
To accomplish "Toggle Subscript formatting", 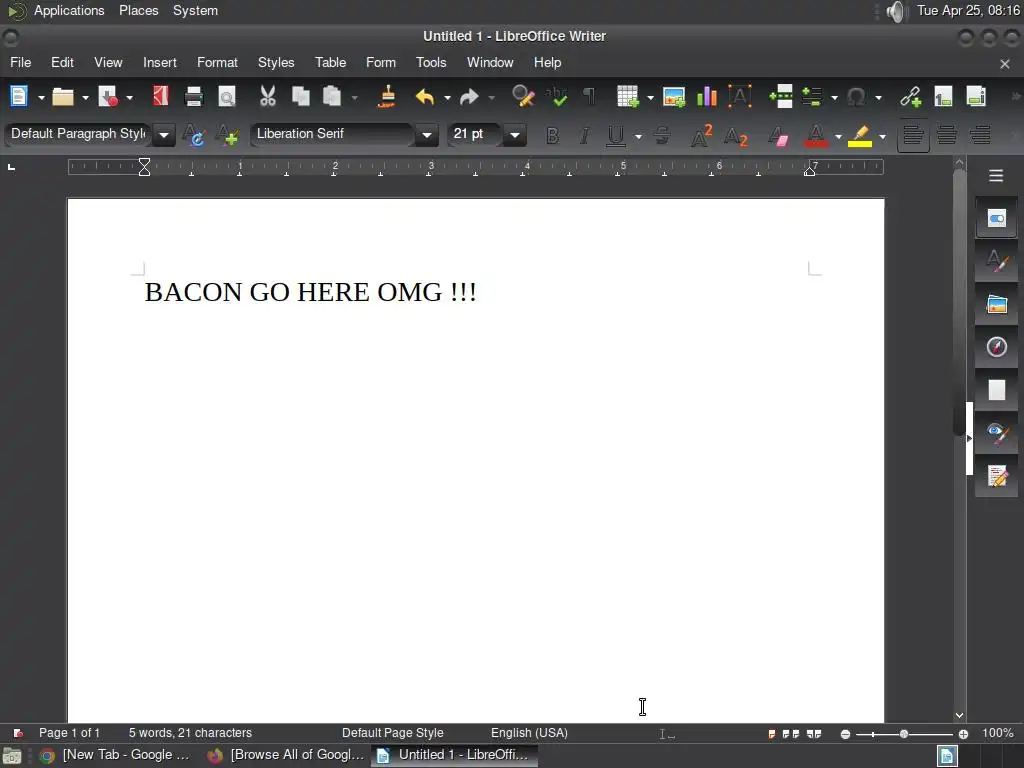I will (735, 136).
